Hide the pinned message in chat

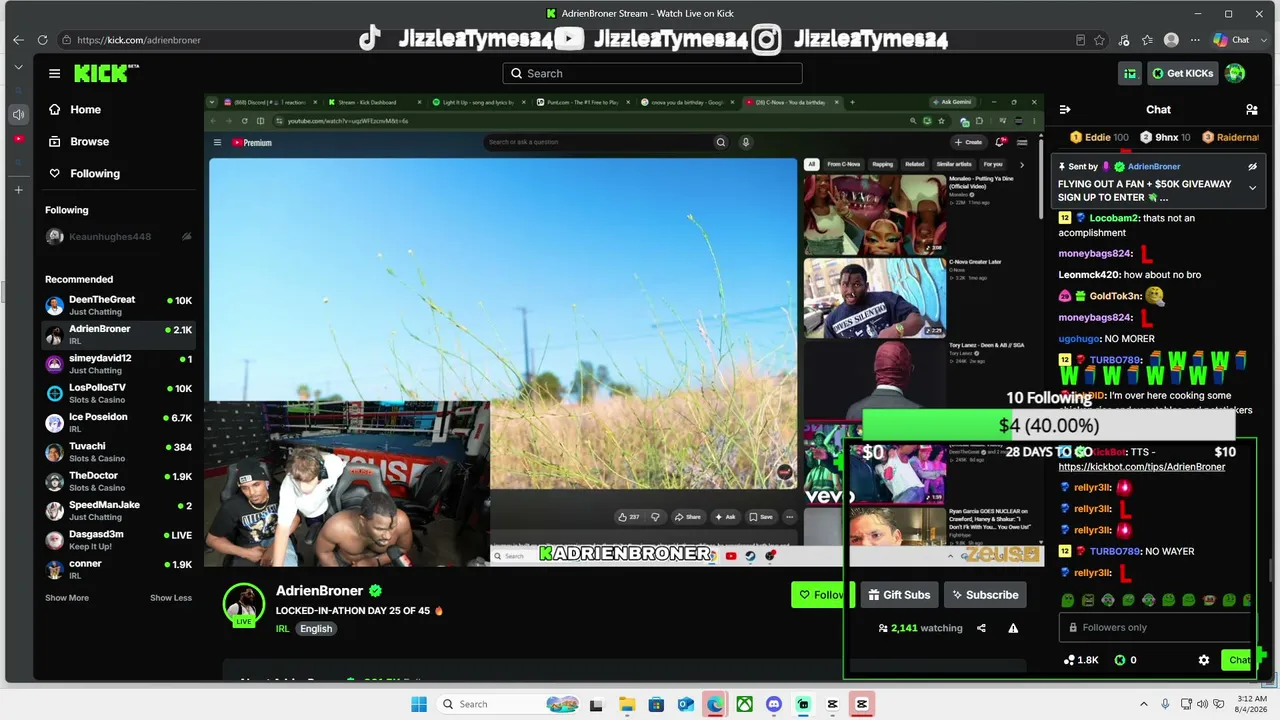point(1252,167)
